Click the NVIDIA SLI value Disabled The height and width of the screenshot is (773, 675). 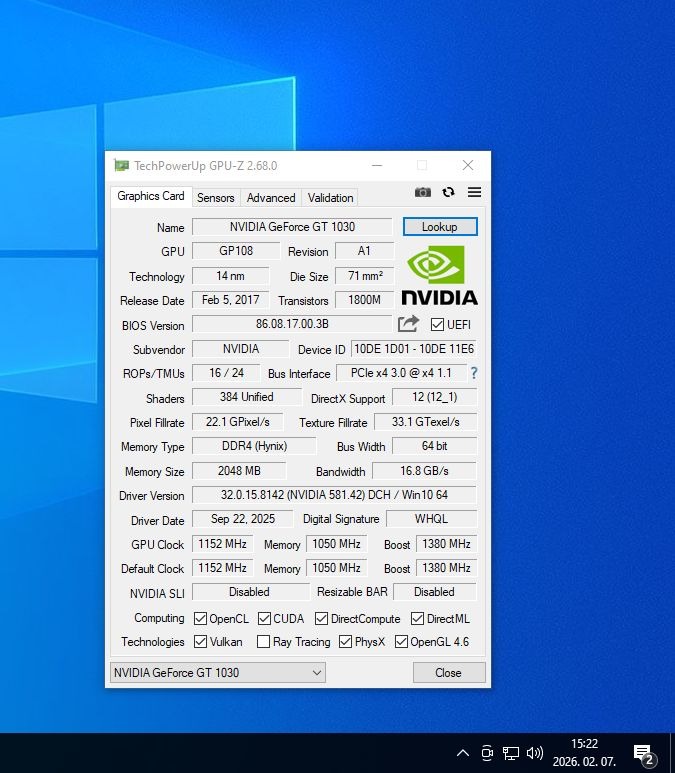click(x=250, y=592)
